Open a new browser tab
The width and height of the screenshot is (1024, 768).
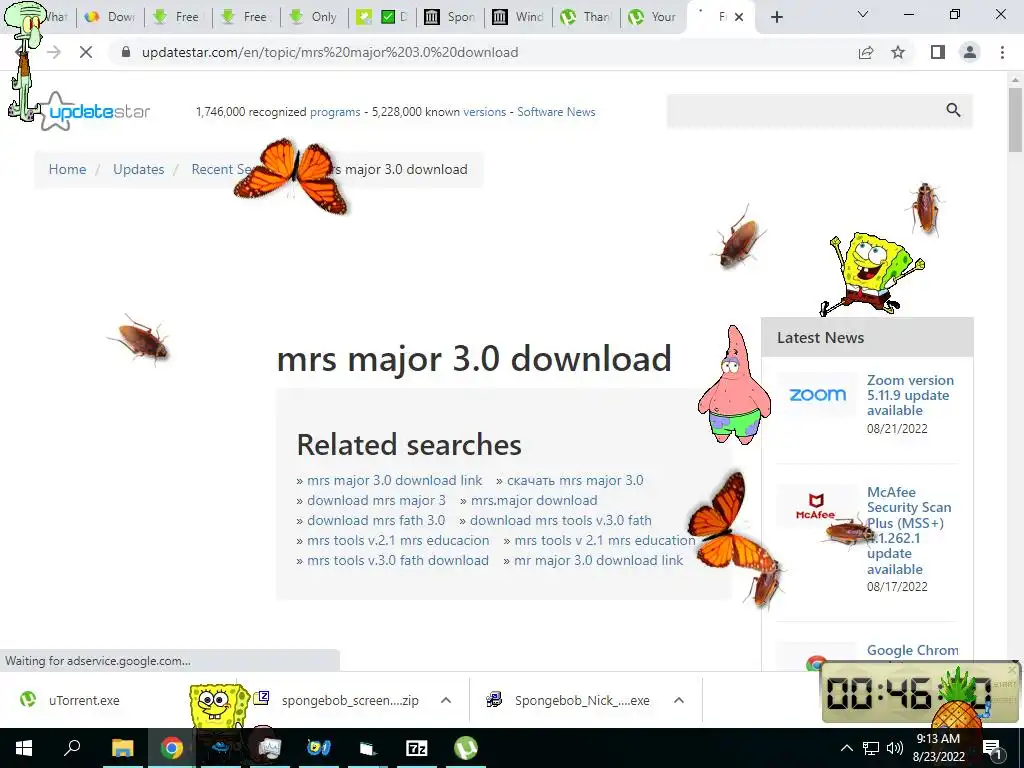(776, 17)
